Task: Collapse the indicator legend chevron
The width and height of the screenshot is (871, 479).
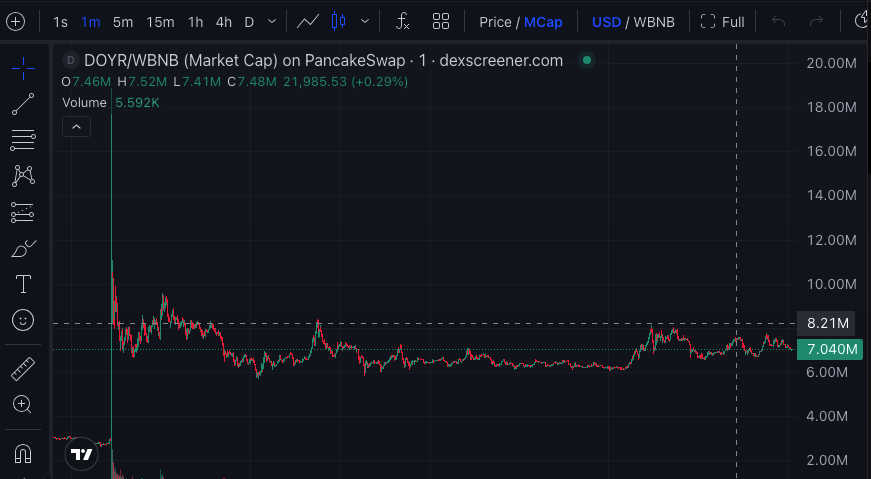Action: coord(77,127)
